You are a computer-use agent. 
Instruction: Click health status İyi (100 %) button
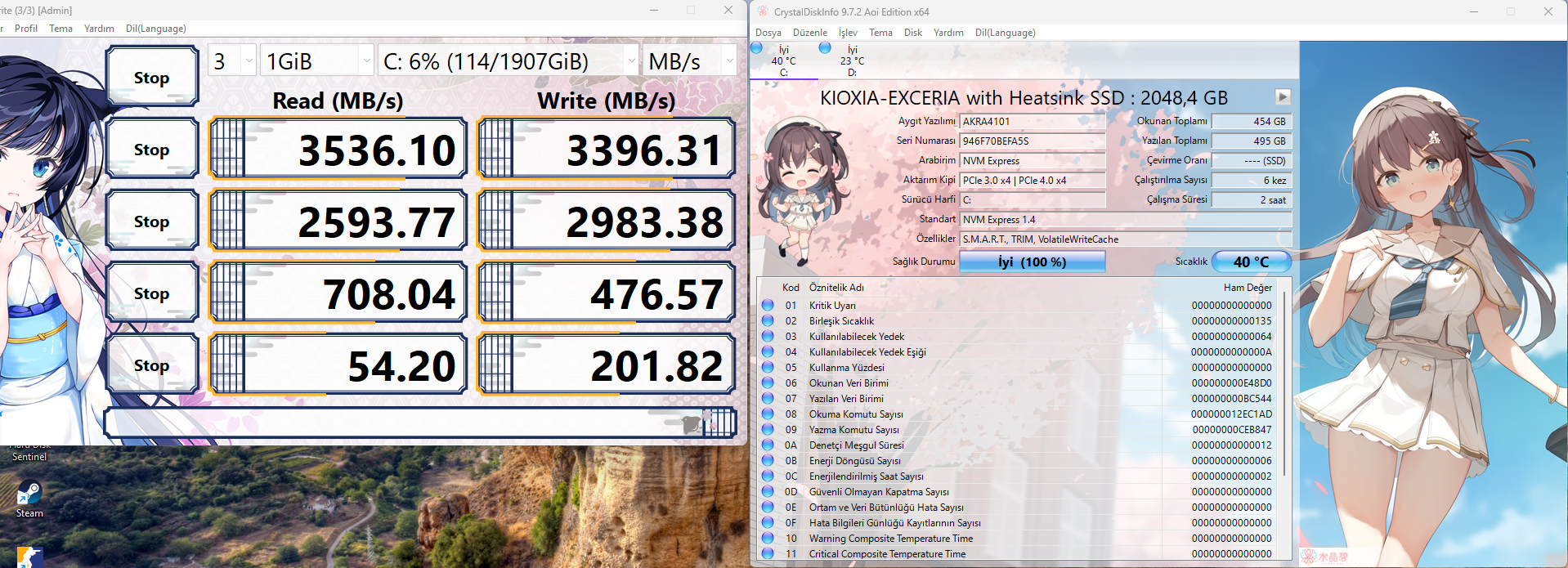tap(1032, 262)
